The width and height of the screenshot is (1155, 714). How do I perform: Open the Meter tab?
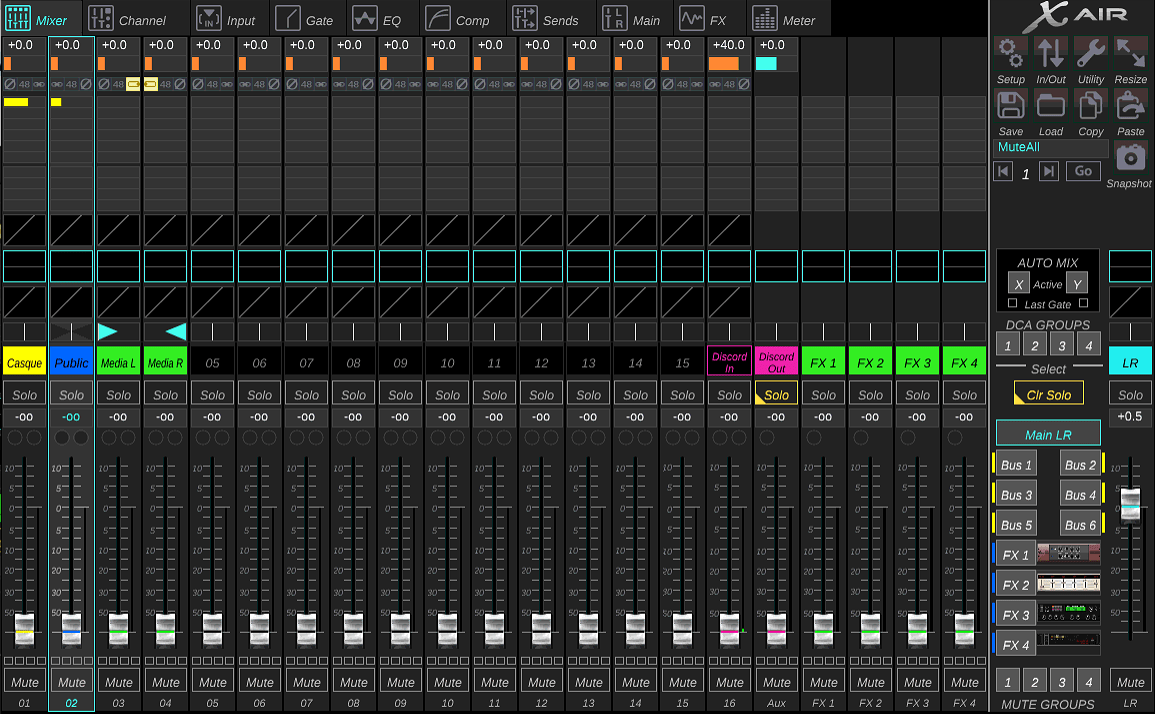click(784, 18)
